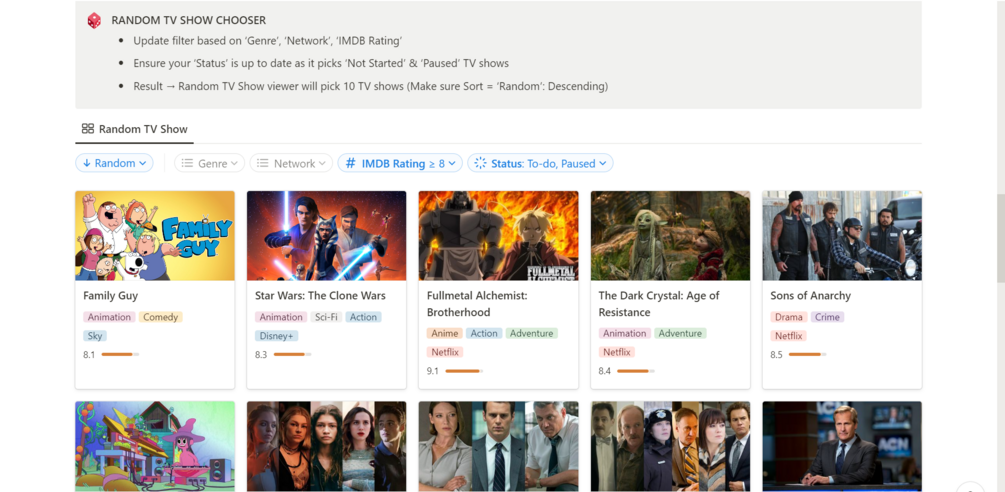1005x492 pixels.
Task: Click the 8.5 rating bar on Sons of Anarchy
Action: 808,354
